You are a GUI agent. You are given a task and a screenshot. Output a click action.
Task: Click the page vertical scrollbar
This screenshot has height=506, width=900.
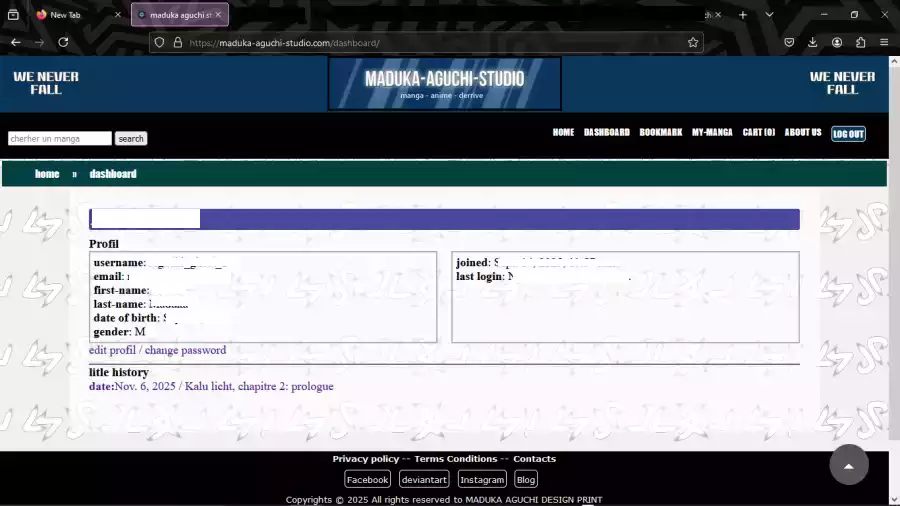(894, 252)
